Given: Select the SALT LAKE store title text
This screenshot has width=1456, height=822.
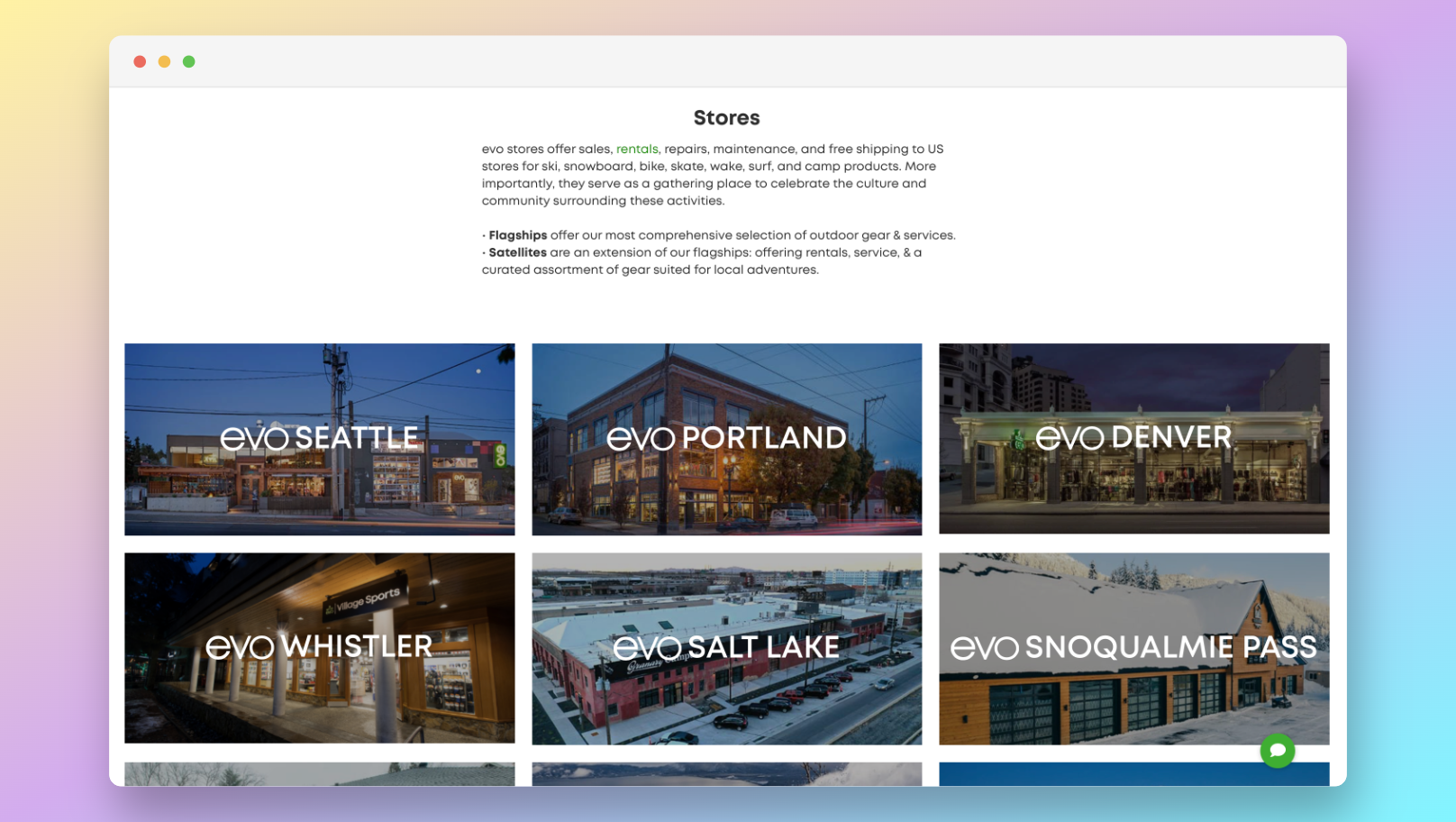Looking at the screenshot, I should pyautogui.click(x=763, y=647).
